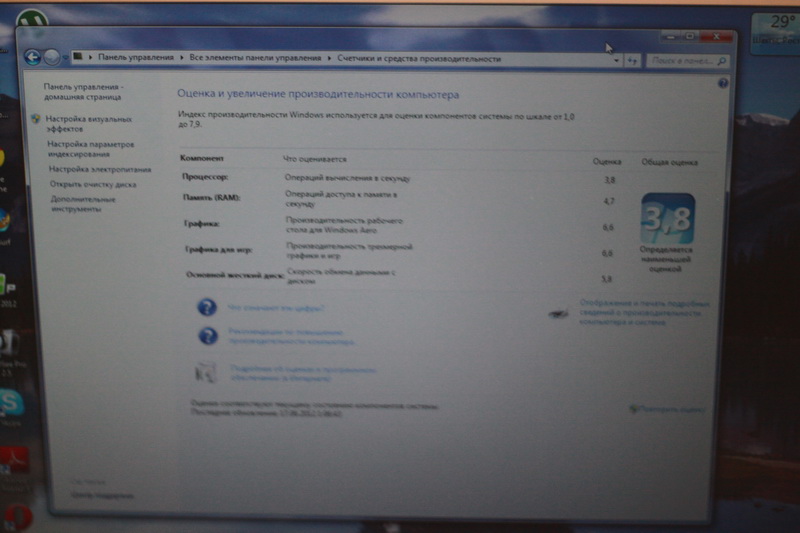Select 'Счетчики и средства производительности' breadcrumb

[419, 59]
